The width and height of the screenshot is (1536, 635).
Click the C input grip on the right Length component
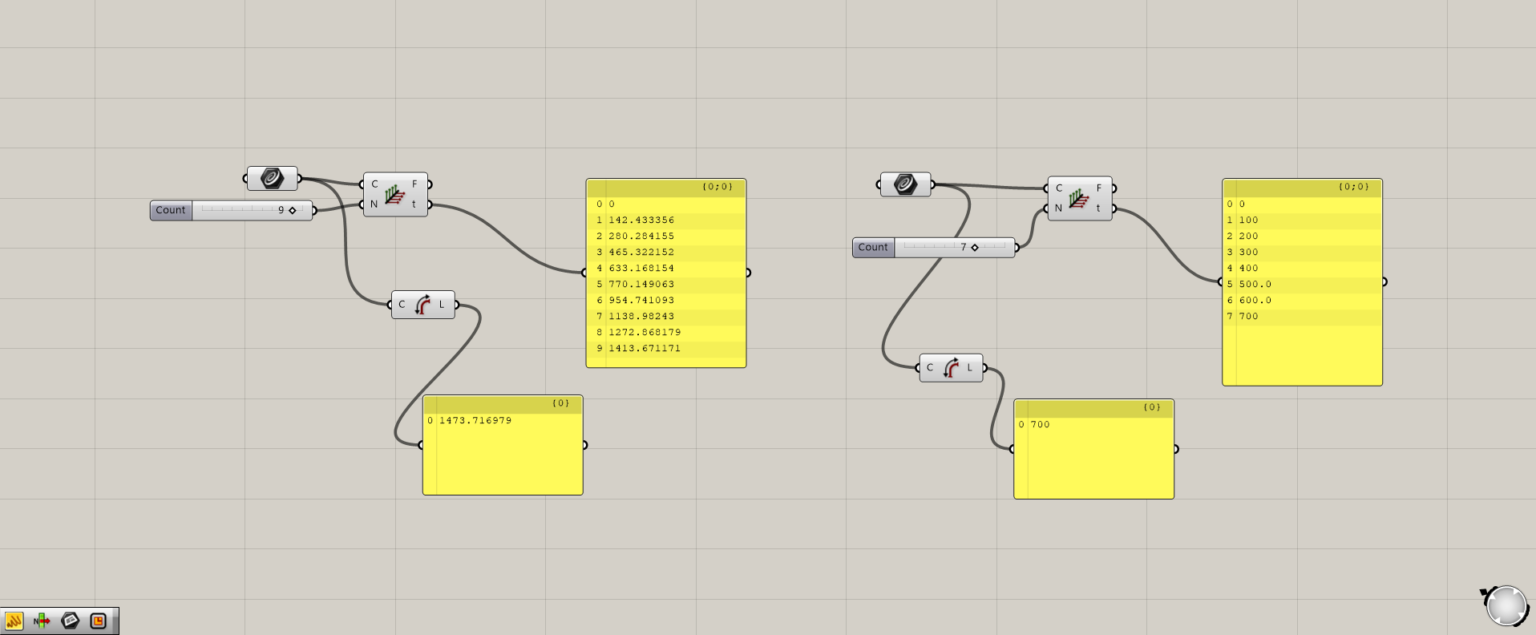coord(920,367)
